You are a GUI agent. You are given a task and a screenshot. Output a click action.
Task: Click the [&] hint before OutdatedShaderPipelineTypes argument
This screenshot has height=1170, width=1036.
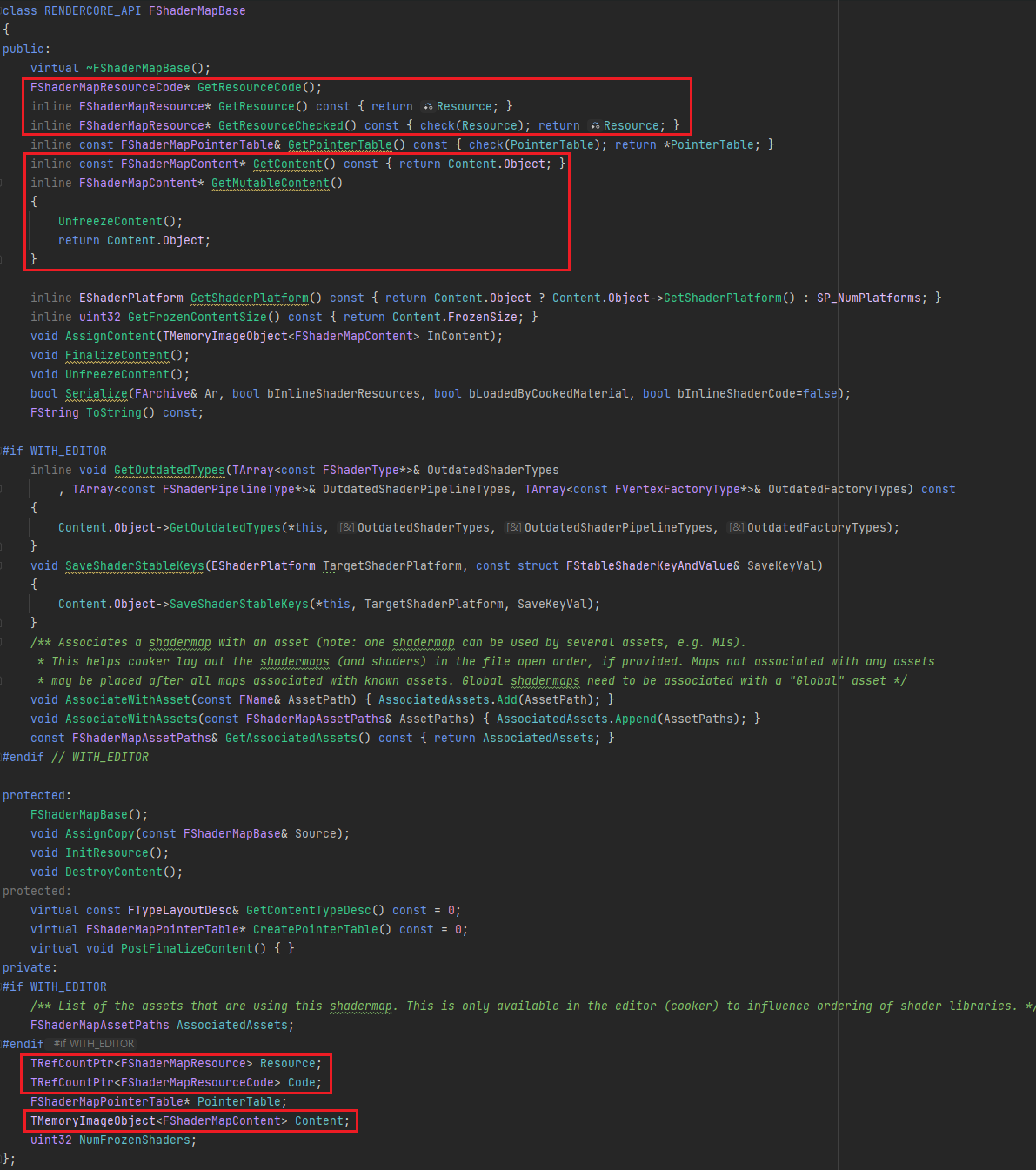513,527
